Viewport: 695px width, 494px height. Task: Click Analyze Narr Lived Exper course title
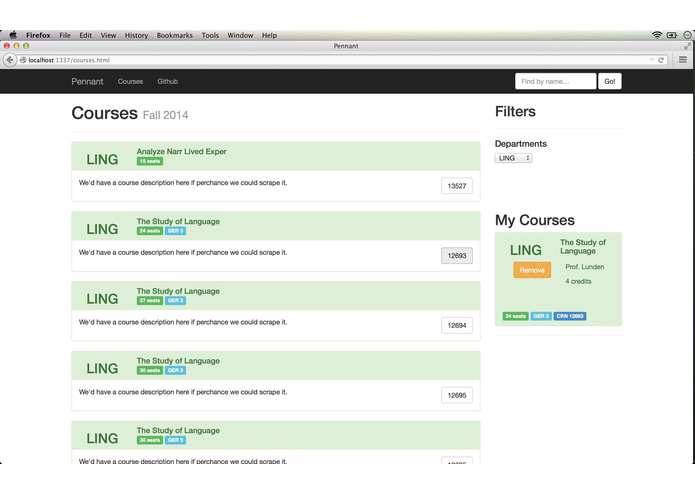[x=181, y=152]
